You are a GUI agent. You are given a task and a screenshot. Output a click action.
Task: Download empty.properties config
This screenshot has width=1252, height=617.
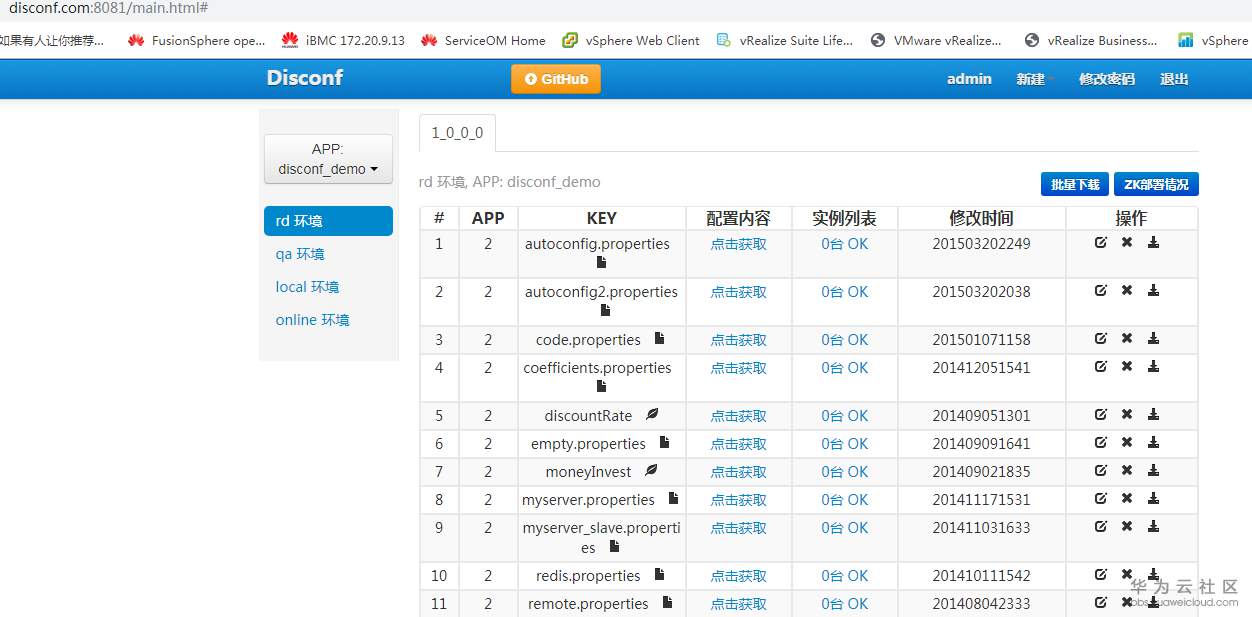(x=1153, y=442)
